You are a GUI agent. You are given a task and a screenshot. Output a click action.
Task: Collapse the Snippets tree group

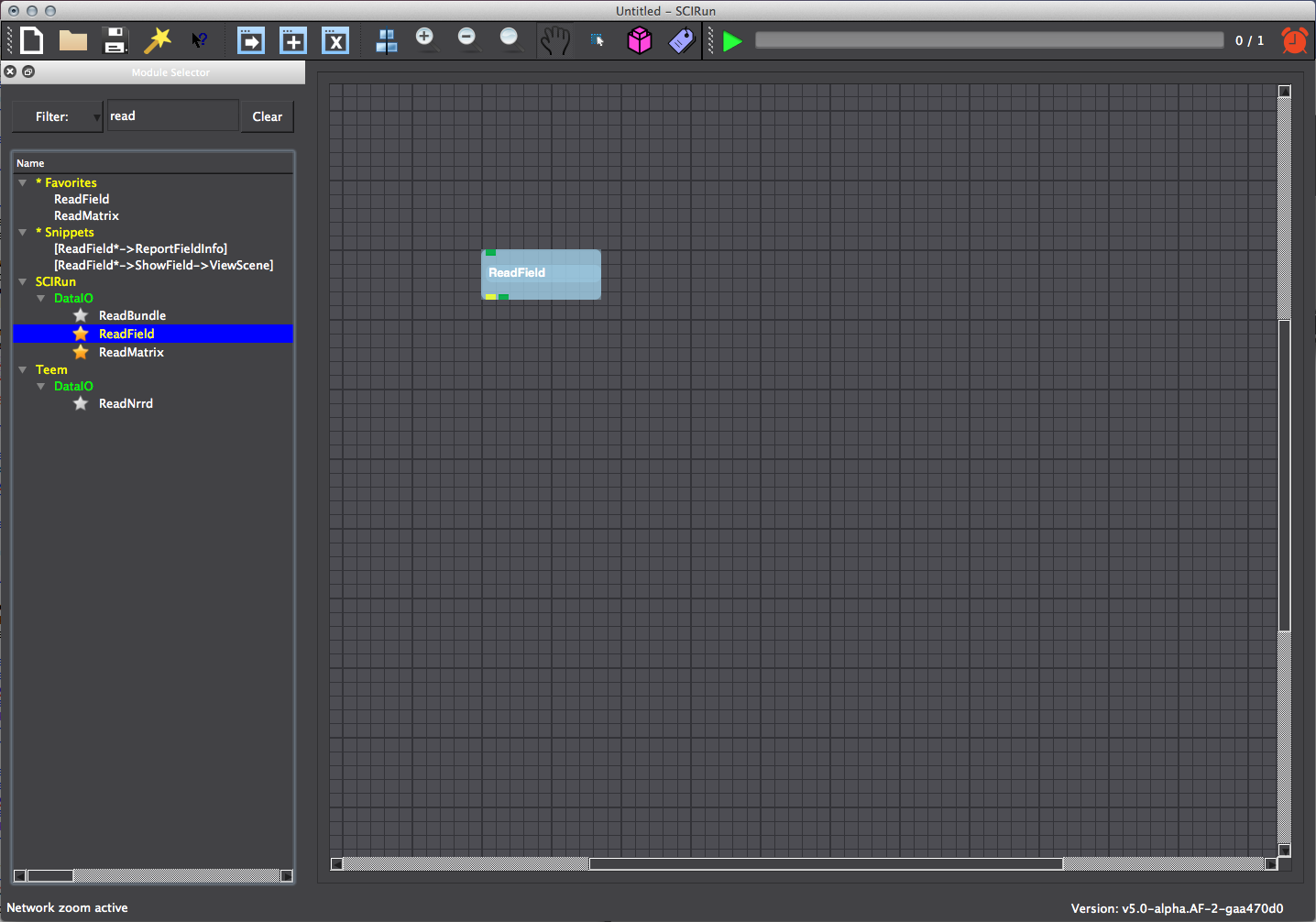[x=23, y=232]
